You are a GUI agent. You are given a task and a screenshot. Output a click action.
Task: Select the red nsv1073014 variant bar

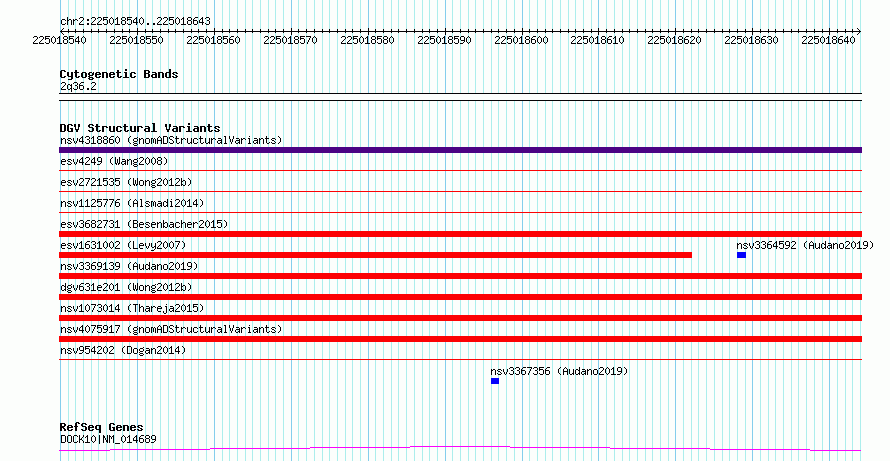click(460, 318)
